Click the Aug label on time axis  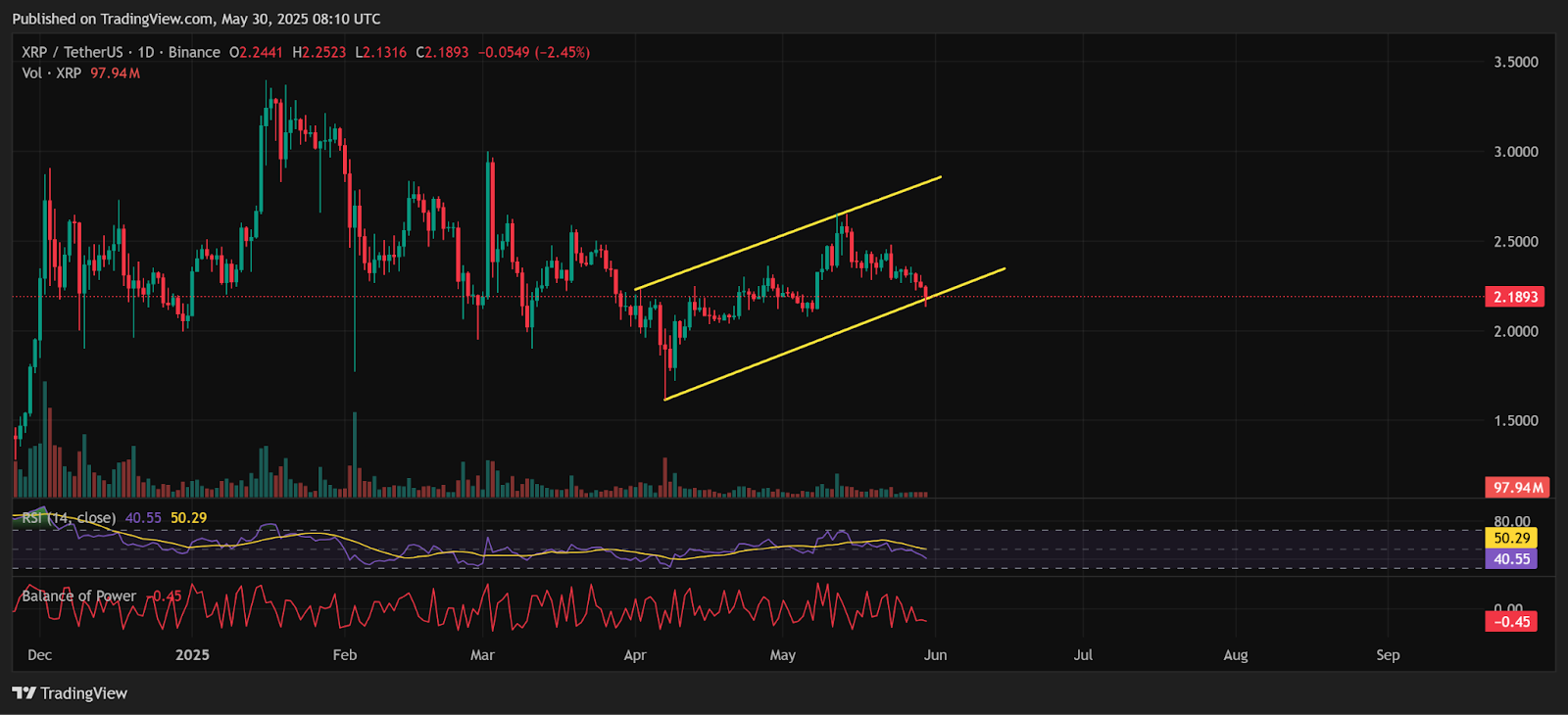(1236, 655)
